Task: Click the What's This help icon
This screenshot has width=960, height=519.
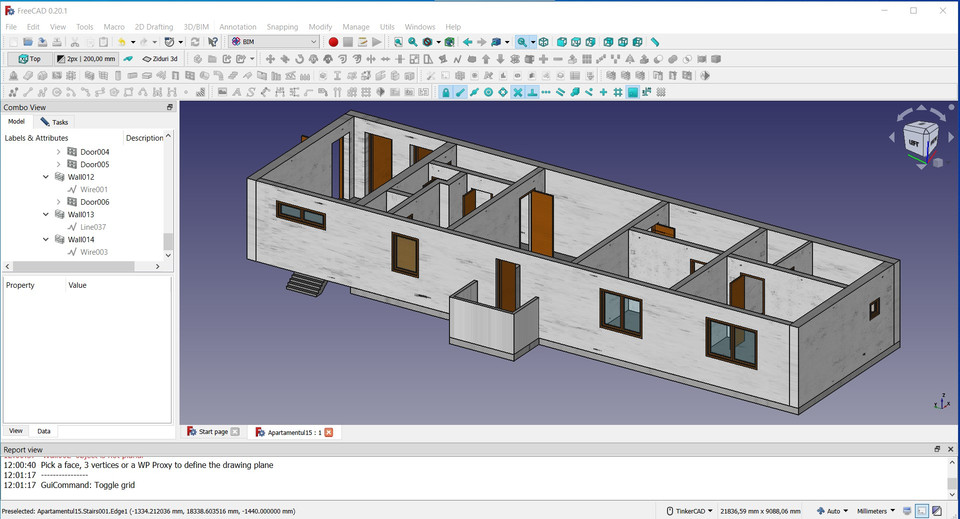Action: (213, 42)
